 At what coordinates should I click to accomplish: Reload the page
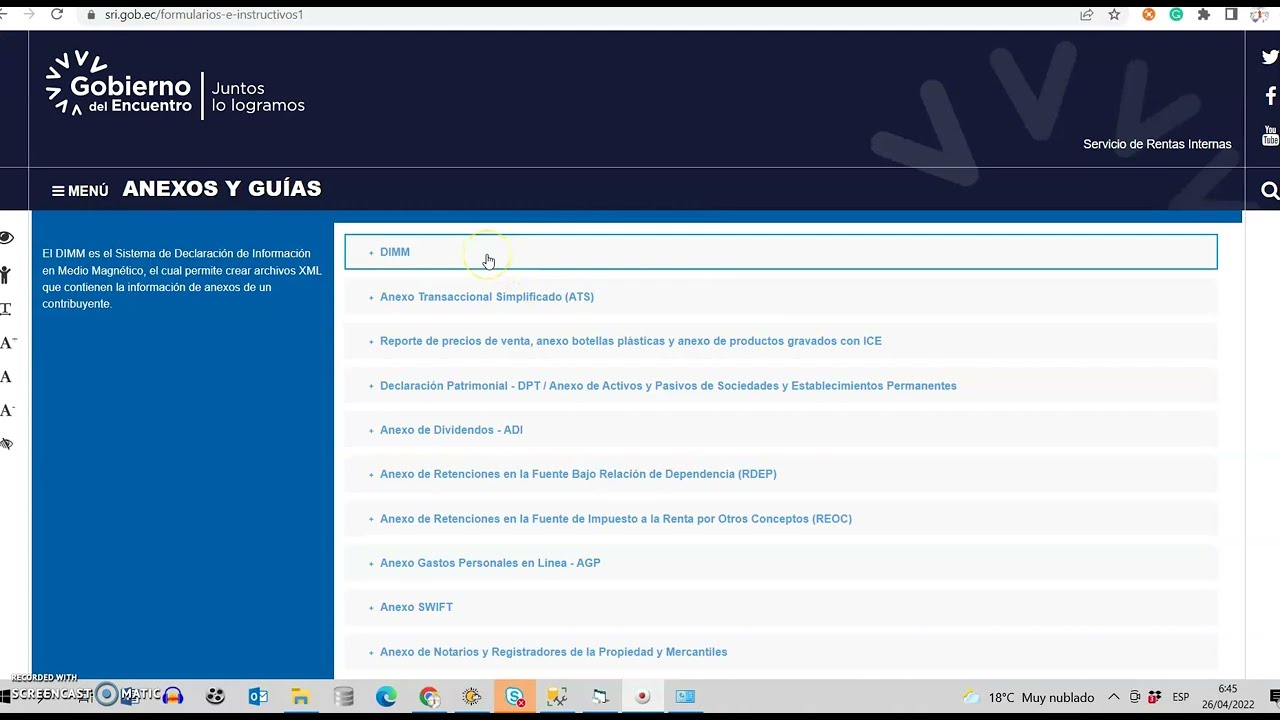coord(57,15)
